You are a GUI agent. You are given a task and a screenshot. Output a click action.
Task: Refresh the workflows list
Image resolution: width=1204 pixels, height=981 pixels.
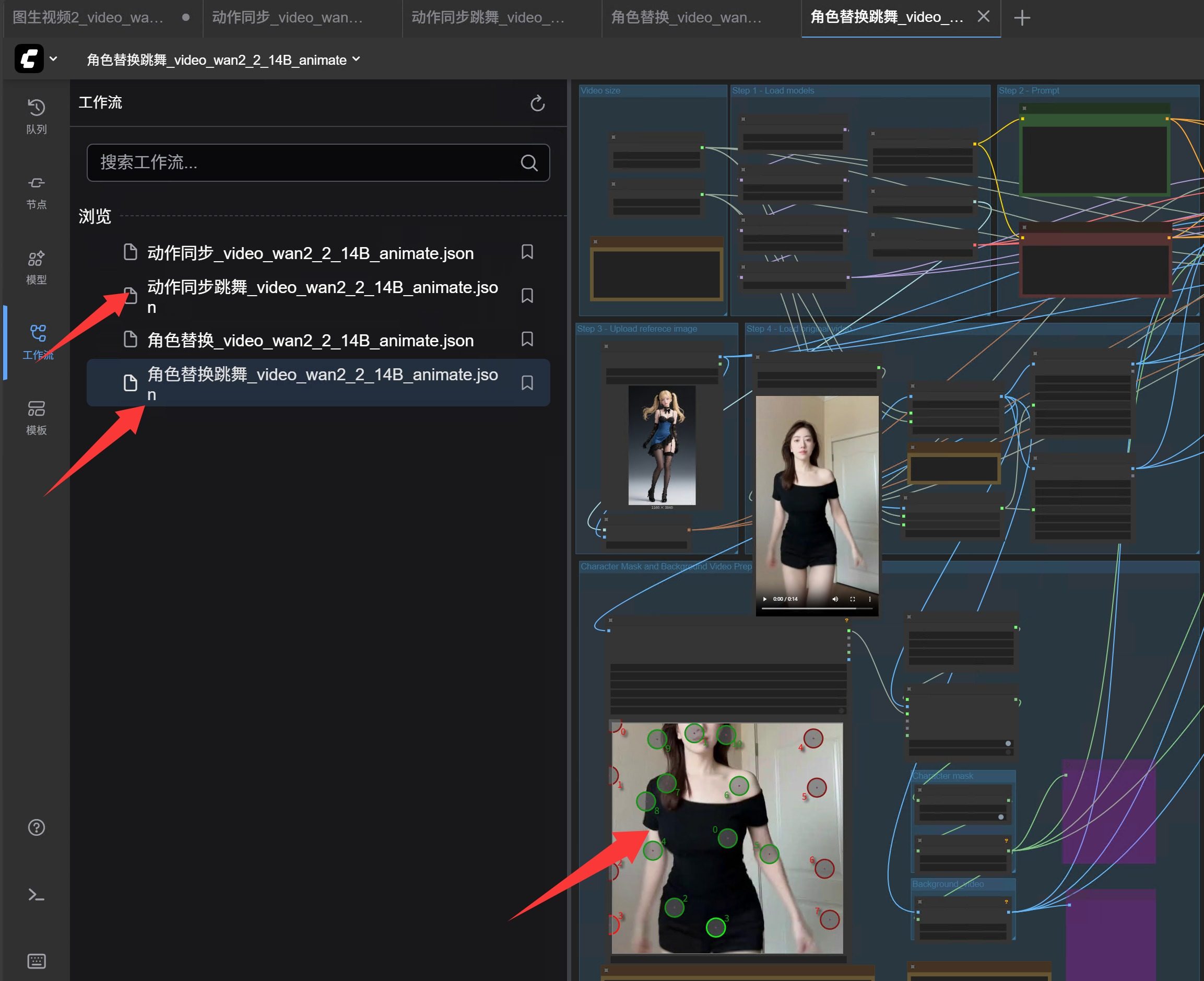point(537,103)
